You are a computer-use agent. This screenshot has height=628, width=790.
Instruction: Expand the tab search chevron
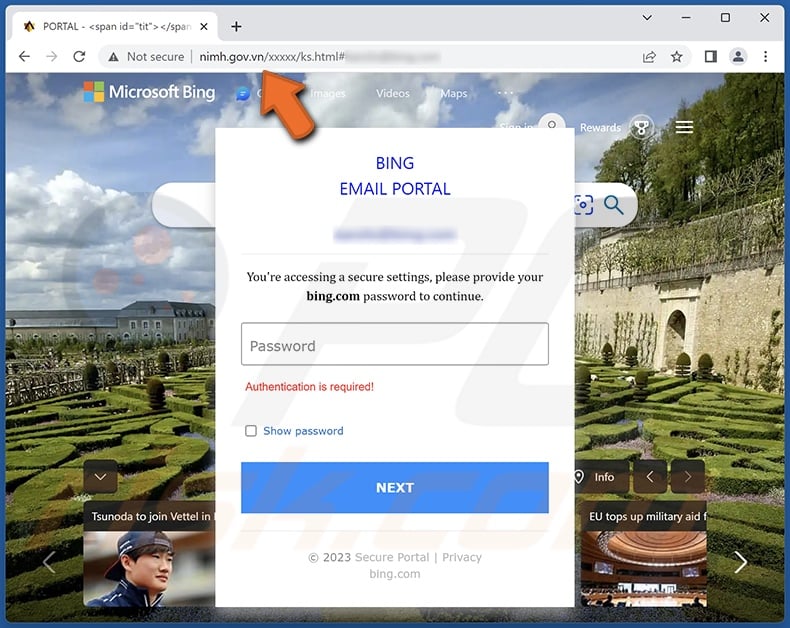(x=647, y=18)
